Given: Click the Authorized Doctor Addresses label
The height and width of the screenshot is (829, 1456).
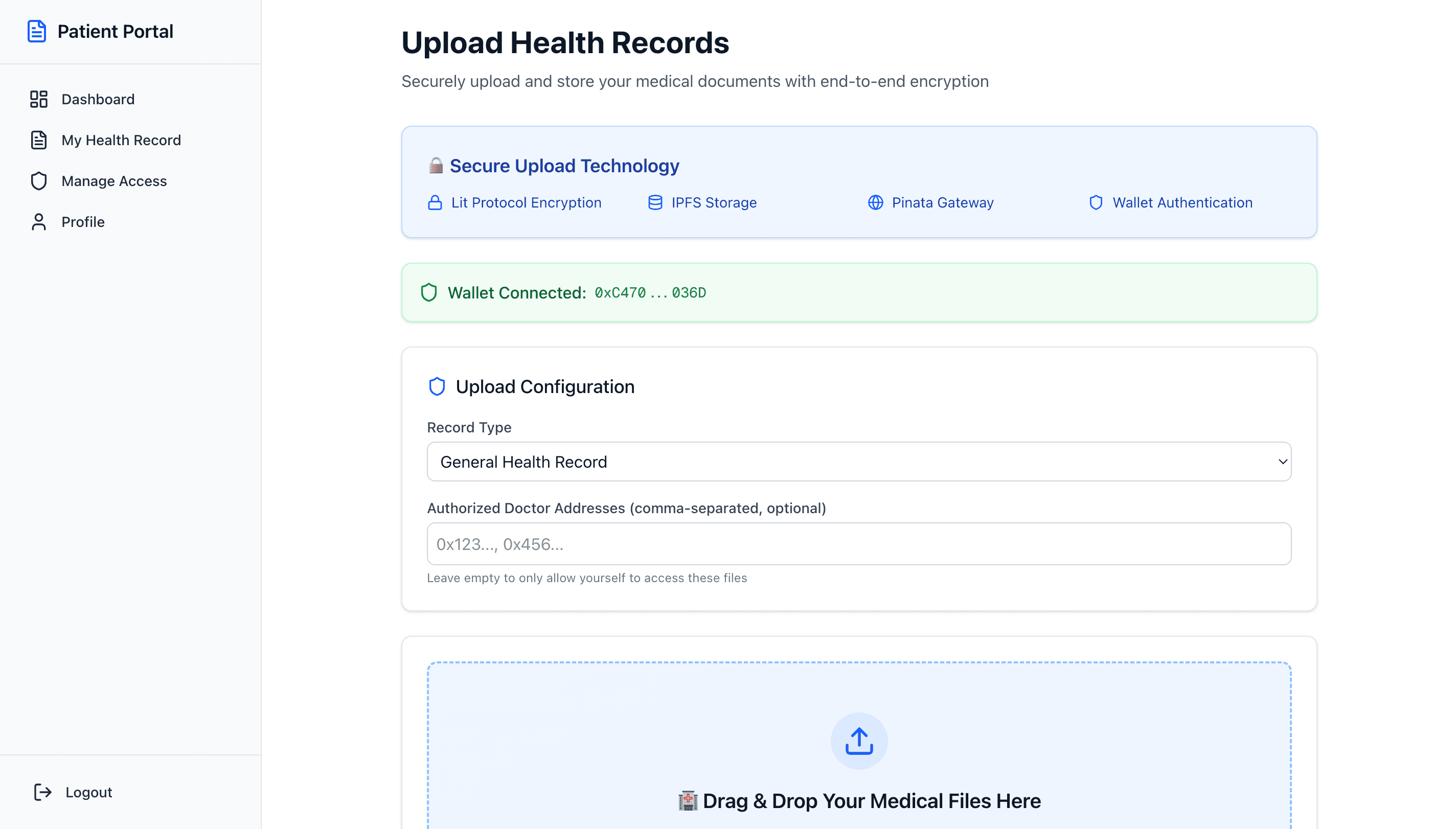Looking at the screenshot, I should pyautogui.click(x=626, y=508).
